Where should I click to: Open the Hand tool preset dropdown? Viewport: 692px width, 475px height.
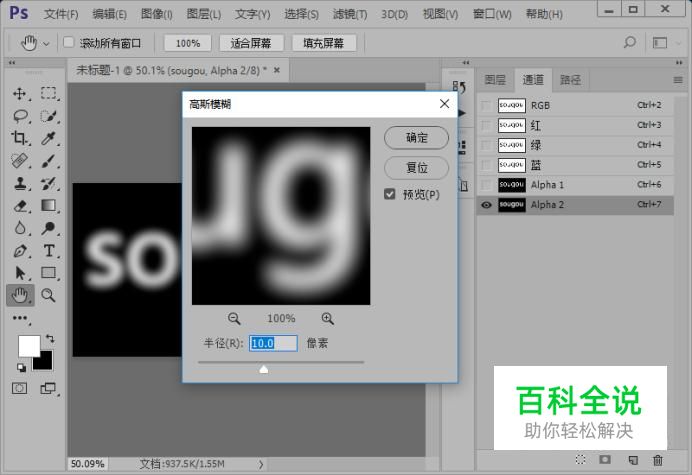click(x=46, y=44)
